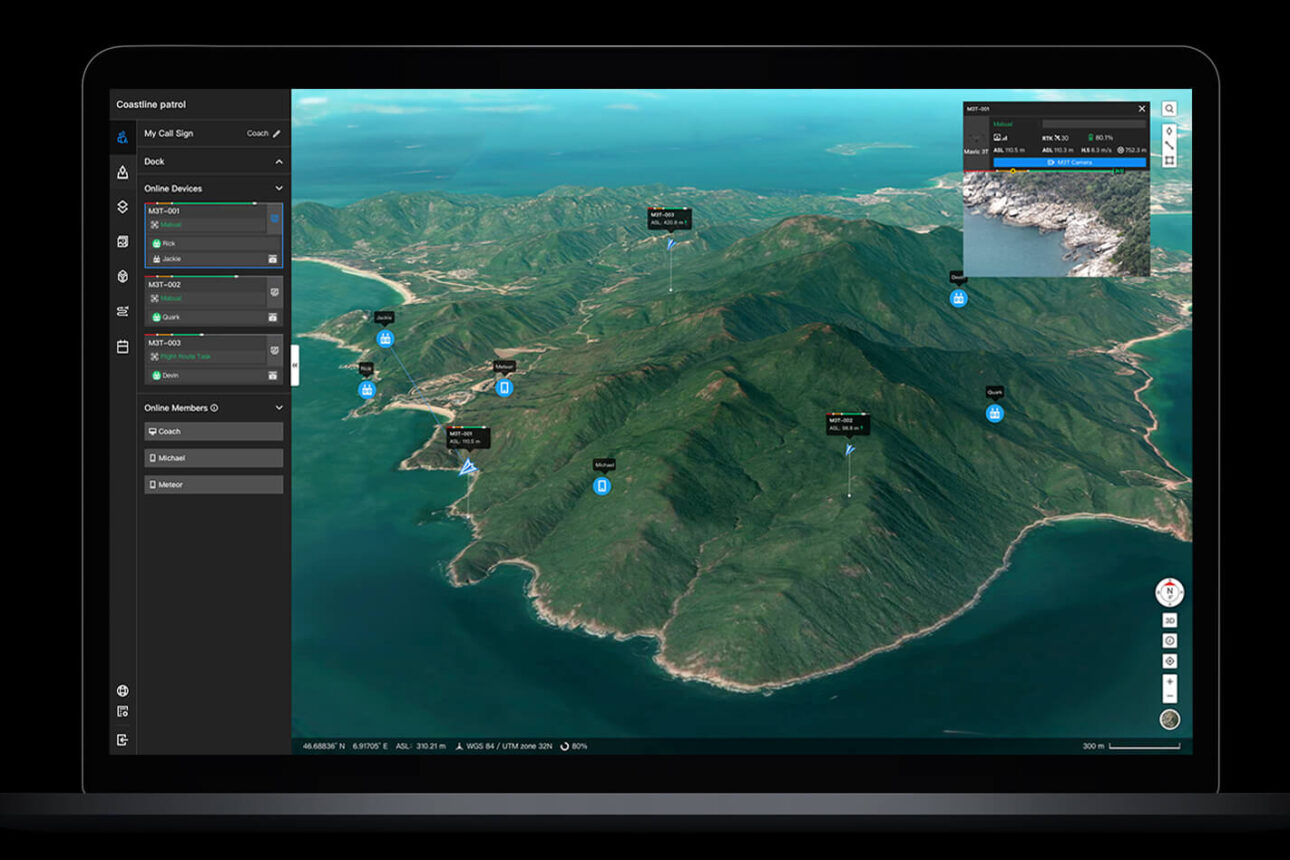
Task: Reset the compass to north
Action: 1168,592
